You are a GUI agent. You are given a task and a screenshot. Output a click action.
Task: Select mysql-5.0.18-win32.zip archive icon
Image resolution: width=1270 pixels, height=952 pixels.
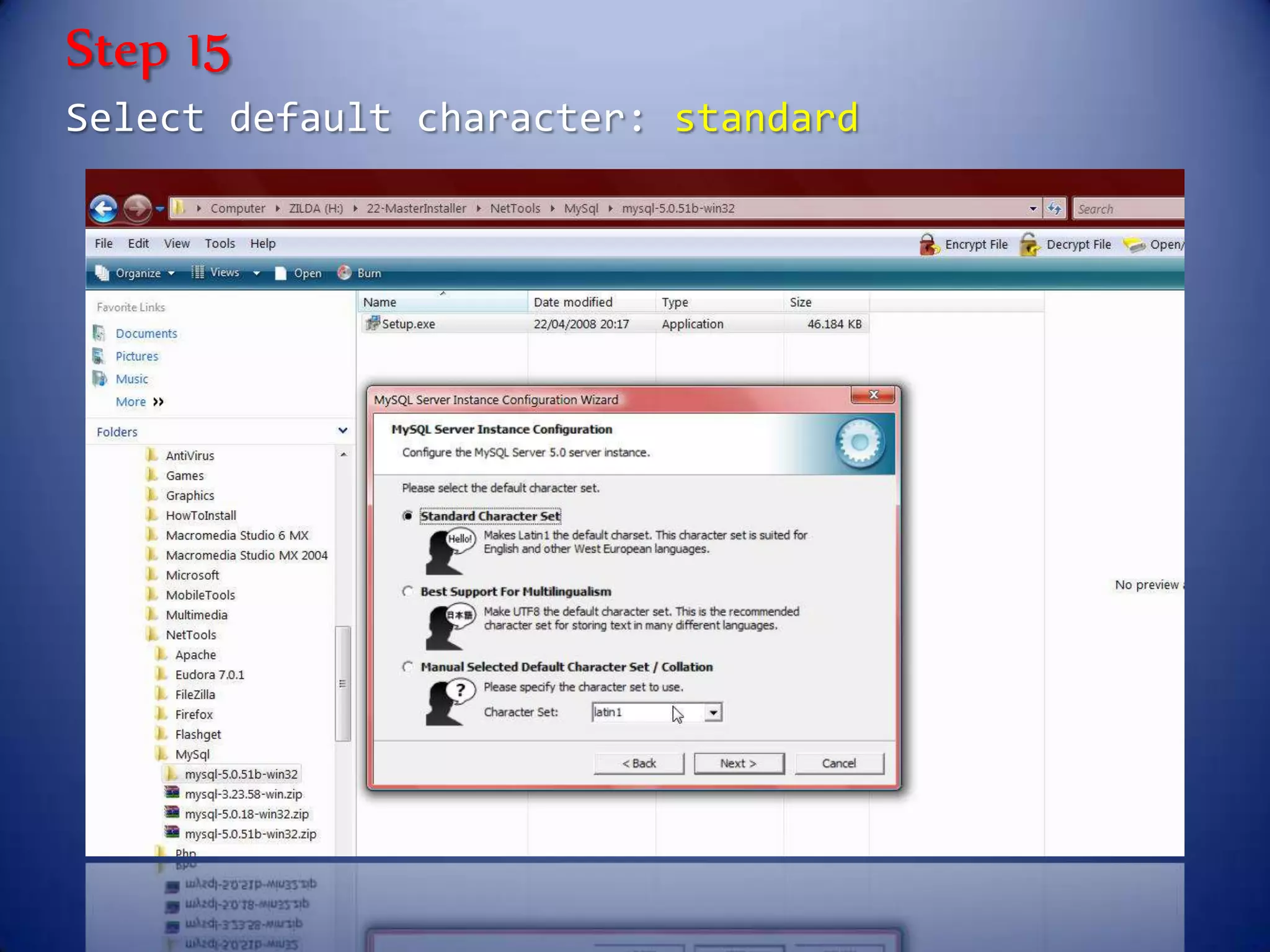coord(172,813)
